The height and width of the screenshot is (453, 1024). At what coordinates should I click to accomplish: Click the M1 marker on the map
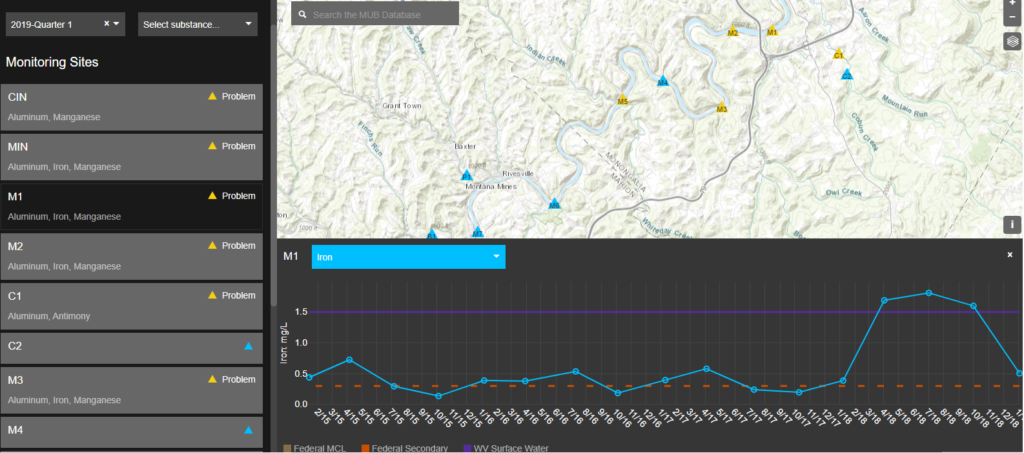click(x=772, y=31)
